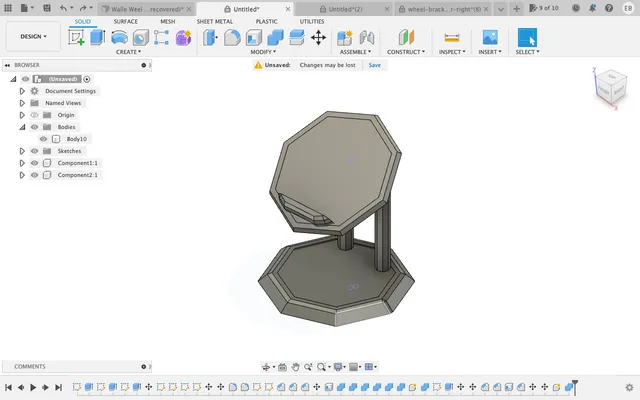Select the Insert image icon
Viewport: 640px width, 400px height.
tap(490, 38)
